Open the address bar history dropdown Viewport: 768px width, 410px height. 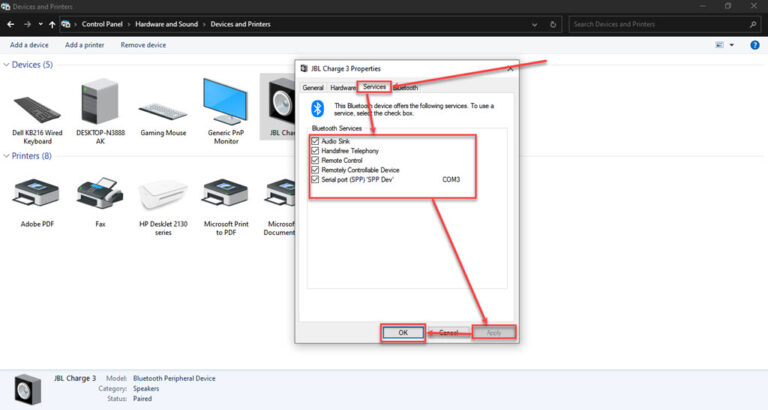click(x=534, y=24)
